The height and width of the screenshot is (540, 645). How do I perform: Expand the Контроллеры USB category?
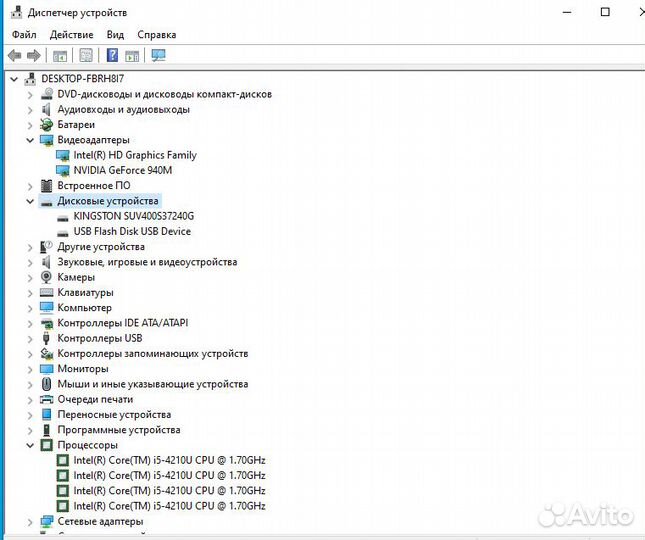pyautogui.click(x=30, y=338)
